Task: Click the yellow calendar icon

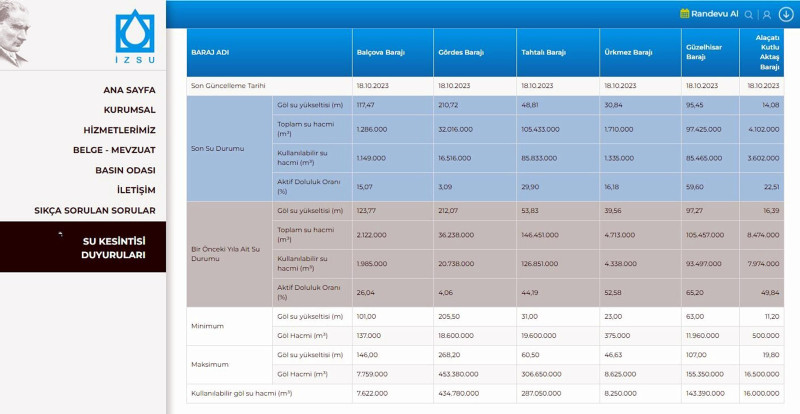Action: 685,14
